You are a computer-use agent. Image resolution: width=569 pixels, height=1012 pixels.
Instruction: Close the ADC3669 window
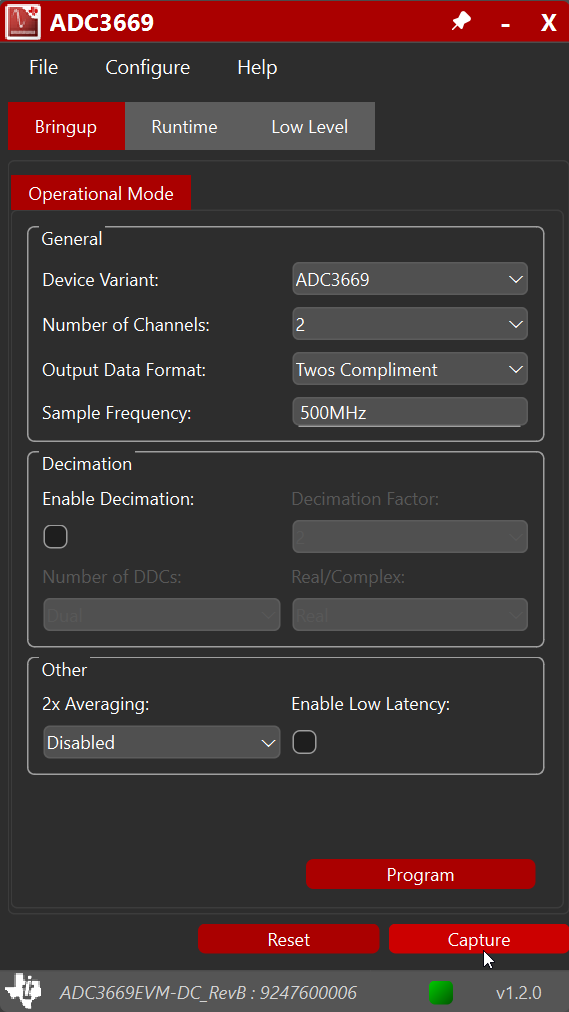click(x=548, y=23)
